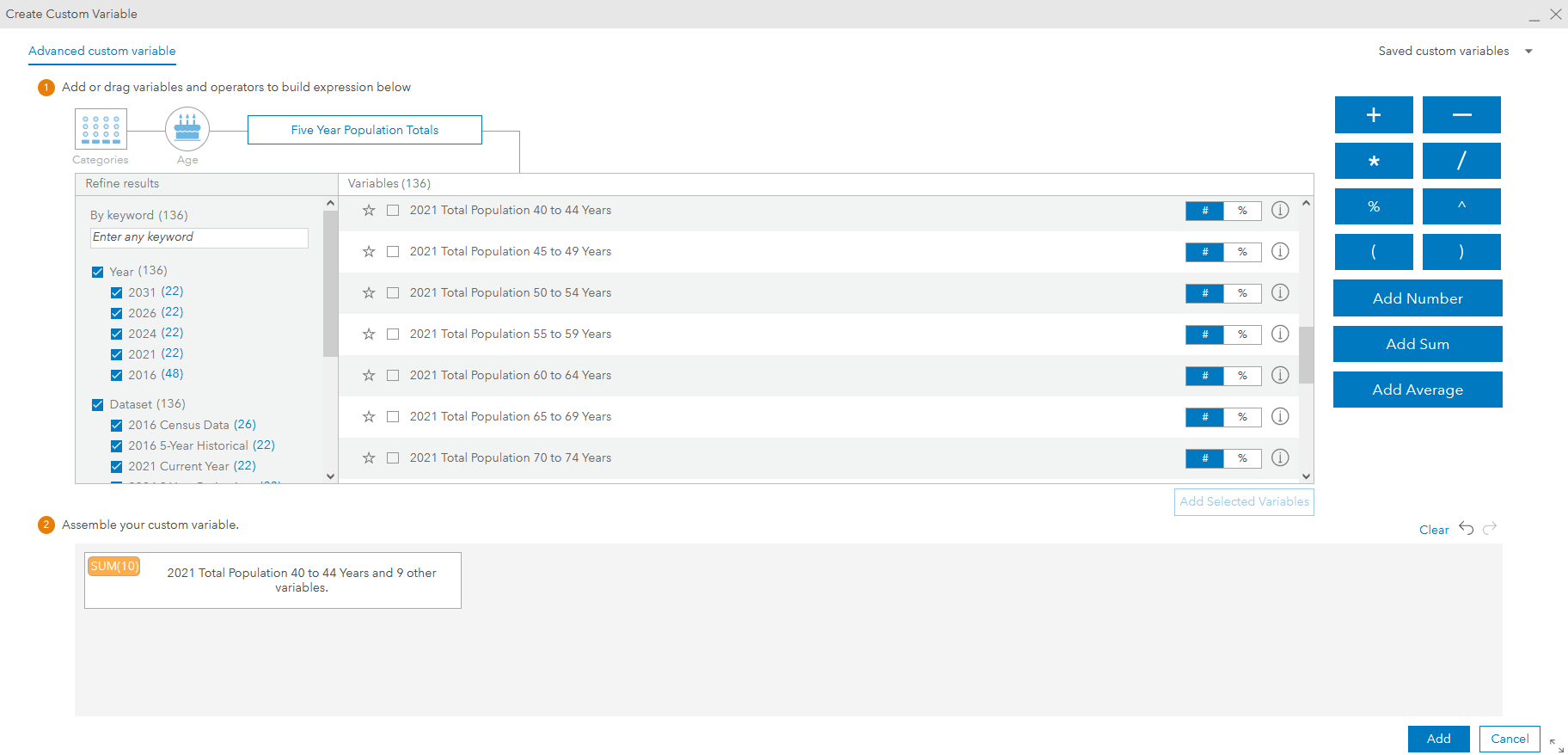Select # count for 60 to 64 Years
This screenshot has width=1568, height=755.
tap(1204, 376)
